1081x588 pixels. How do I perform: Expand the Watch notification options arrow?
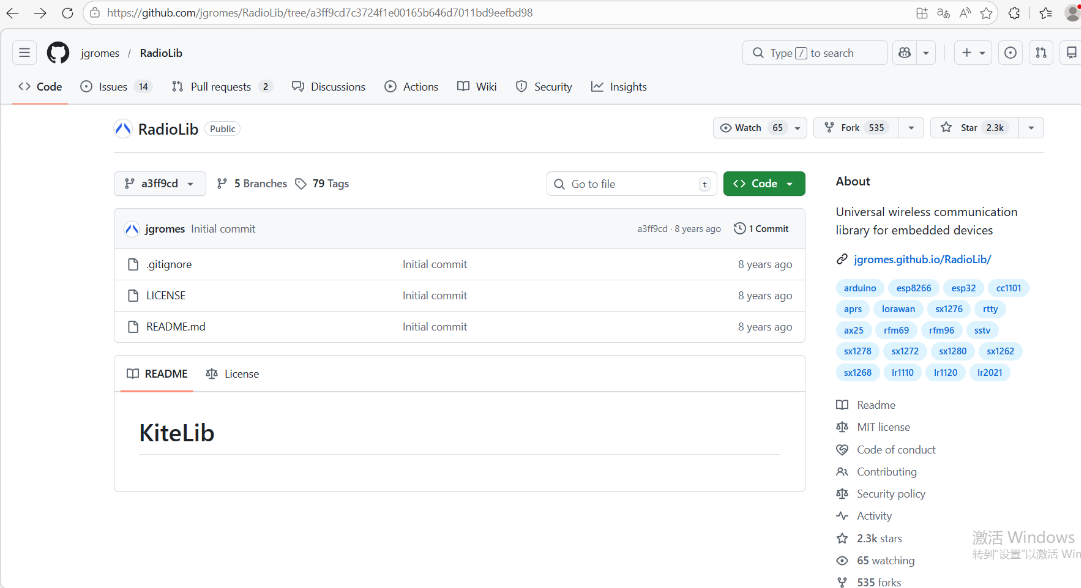798,128
